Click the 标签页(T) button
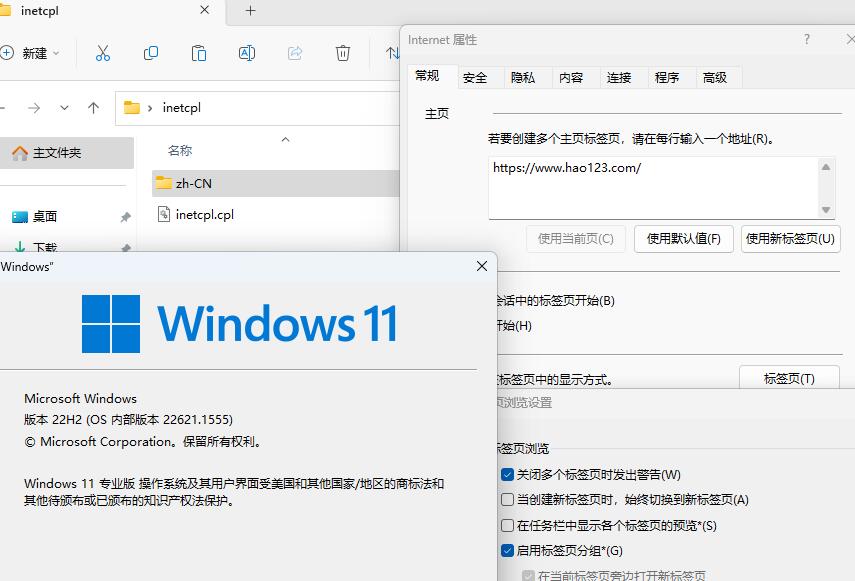The height and width of the screenshot is (581, 855). pyautogui.click(x=789, y=378)
